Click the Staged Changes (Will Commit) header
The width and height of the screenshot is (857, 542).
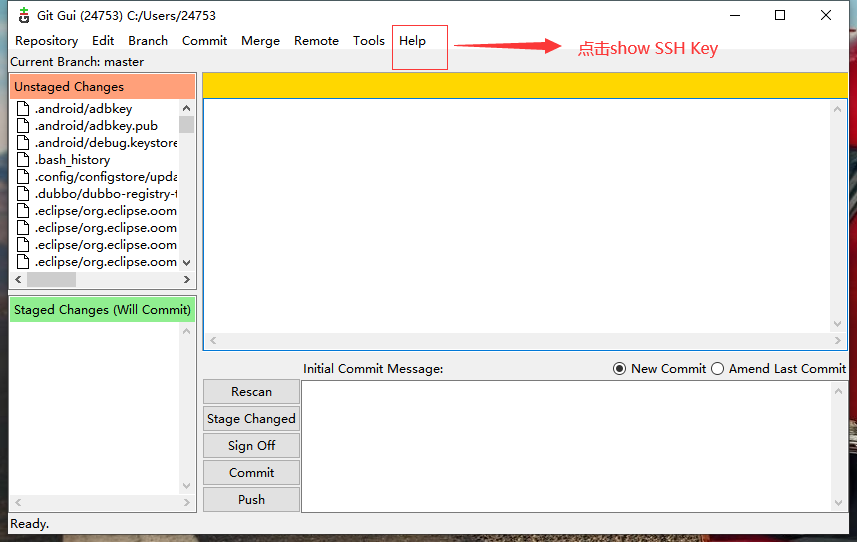coord(102,310)
